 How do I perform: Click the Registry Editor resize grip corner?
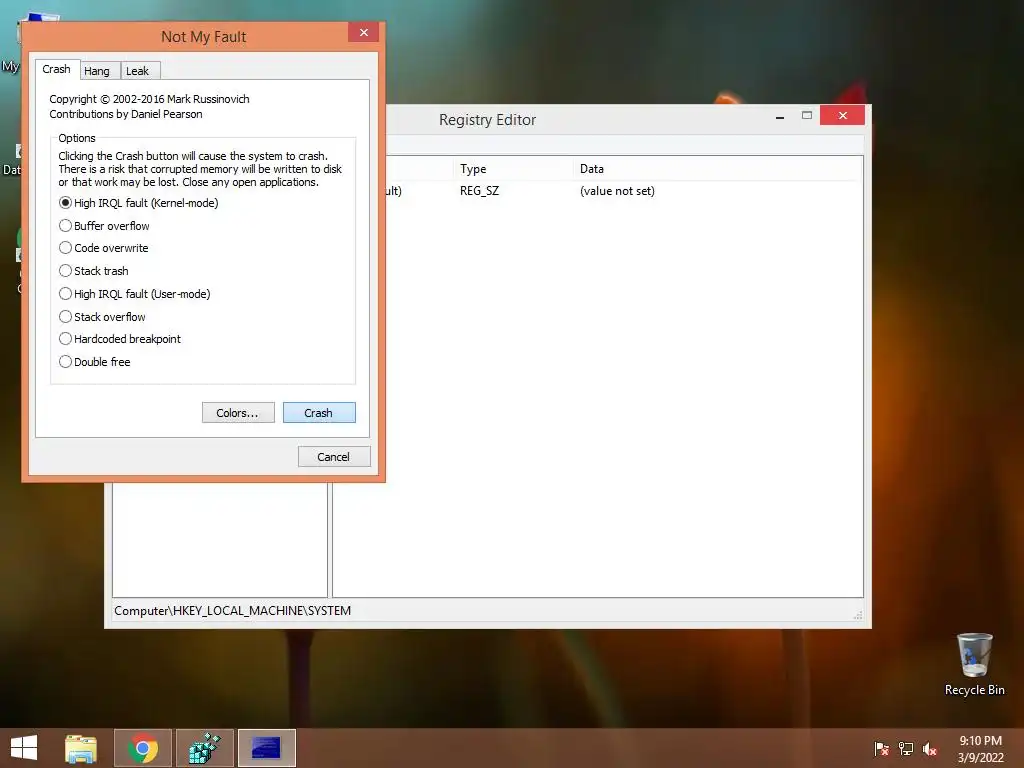pyautogui.click(x=858, y=615)
